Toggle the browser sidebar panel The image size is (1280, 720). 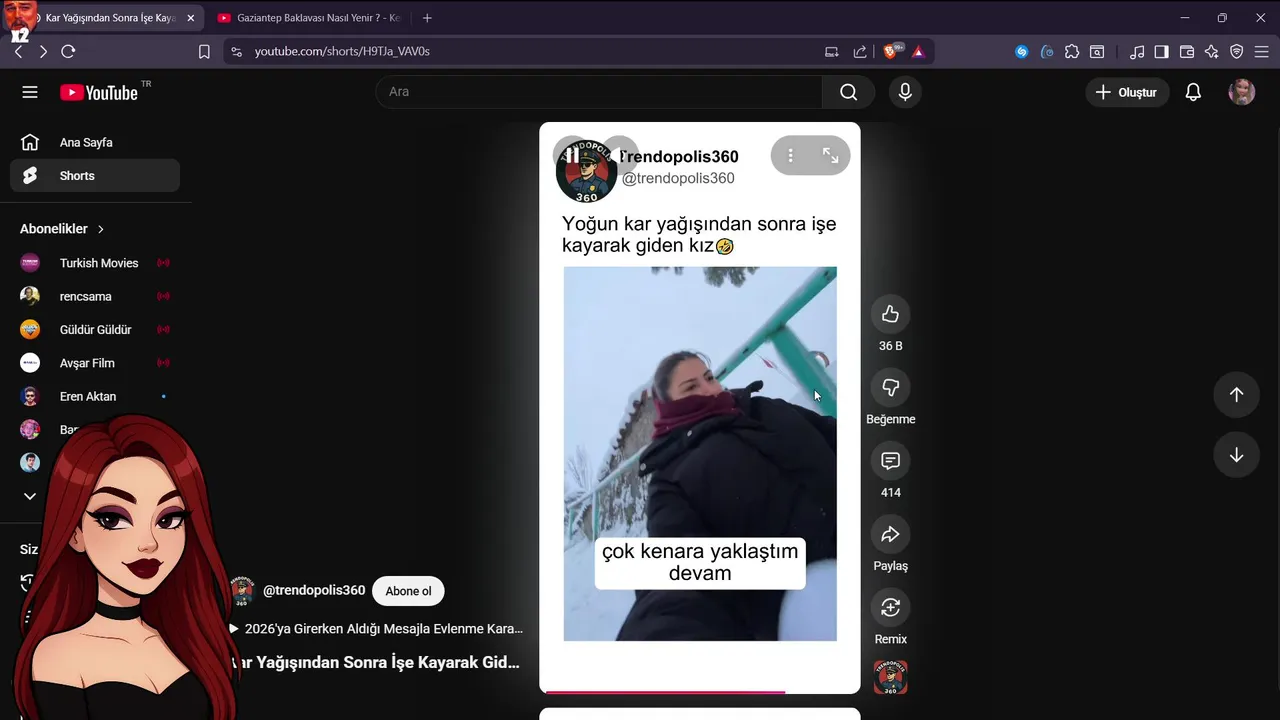1162,51
